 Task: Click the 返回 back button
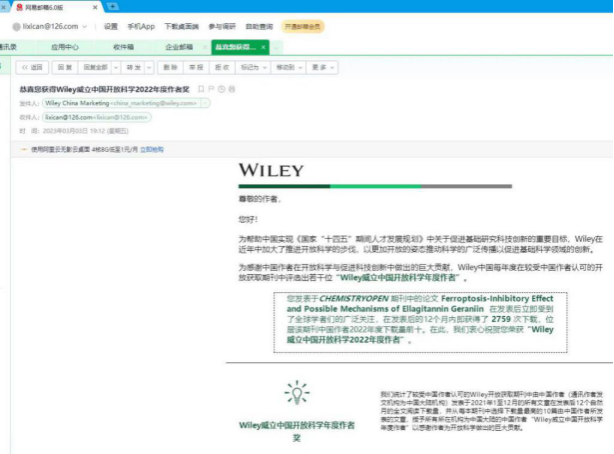(32, 67)
